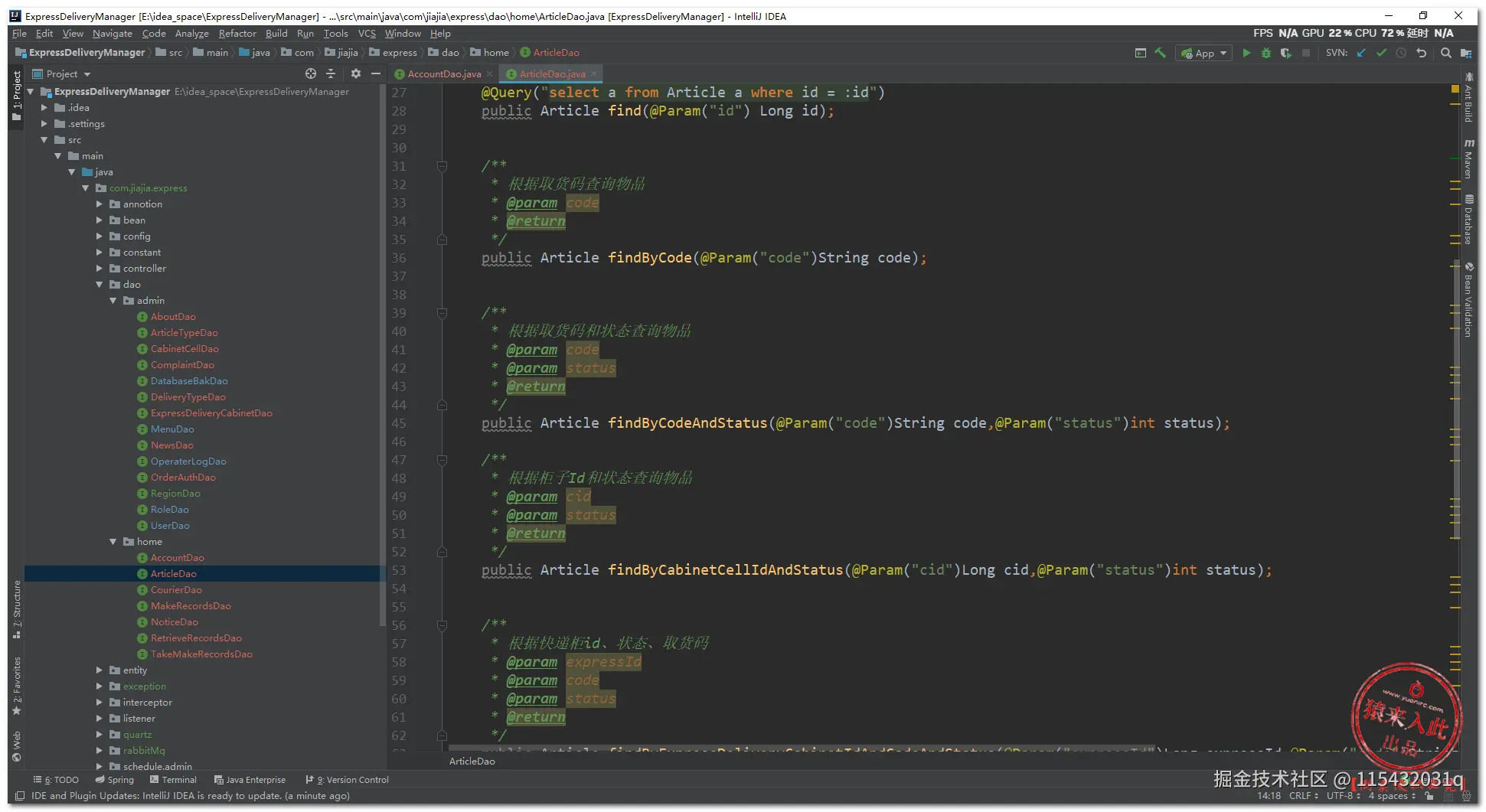Close the ArticleDao.java editor tab
Image resolution: width=1486 pixels, height=812 pixels.
593,74
